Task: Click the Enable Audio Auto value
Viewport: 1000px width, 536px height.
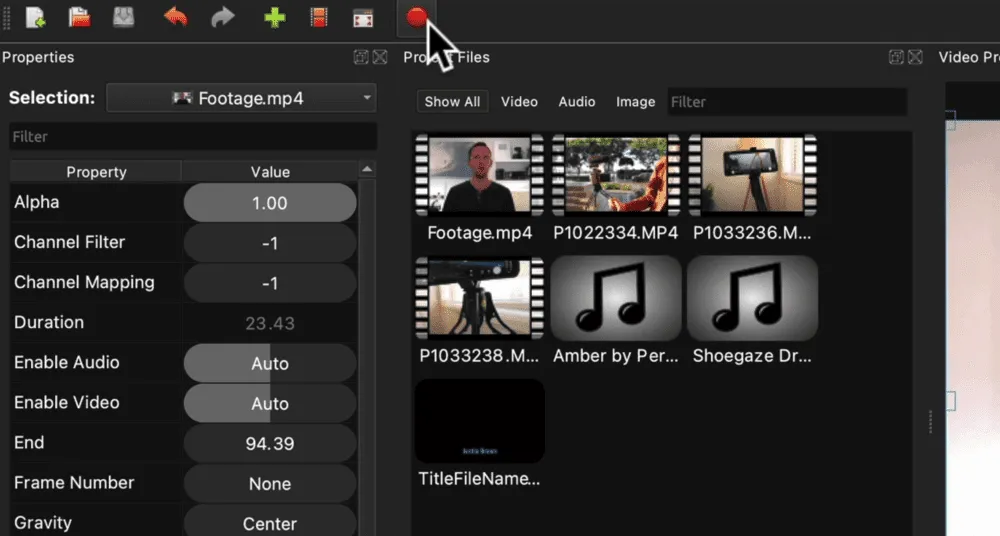Action: pos(270,364)
